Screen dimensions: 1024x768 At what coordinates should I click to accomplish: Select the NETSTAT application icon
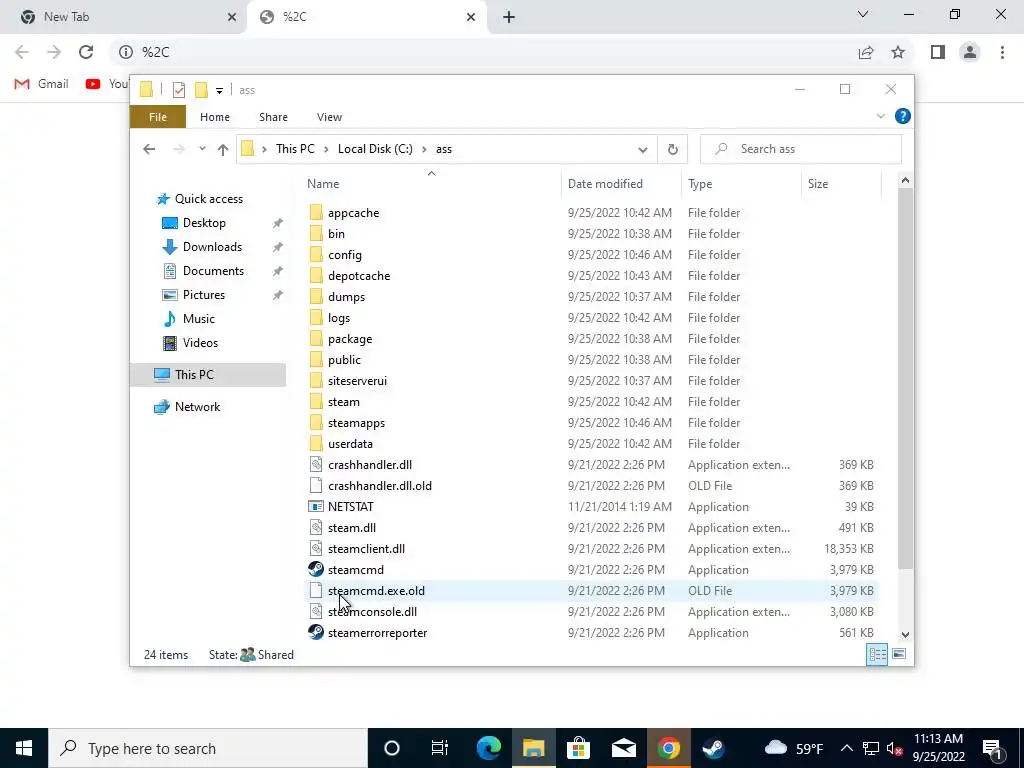(x=316, y=507)
